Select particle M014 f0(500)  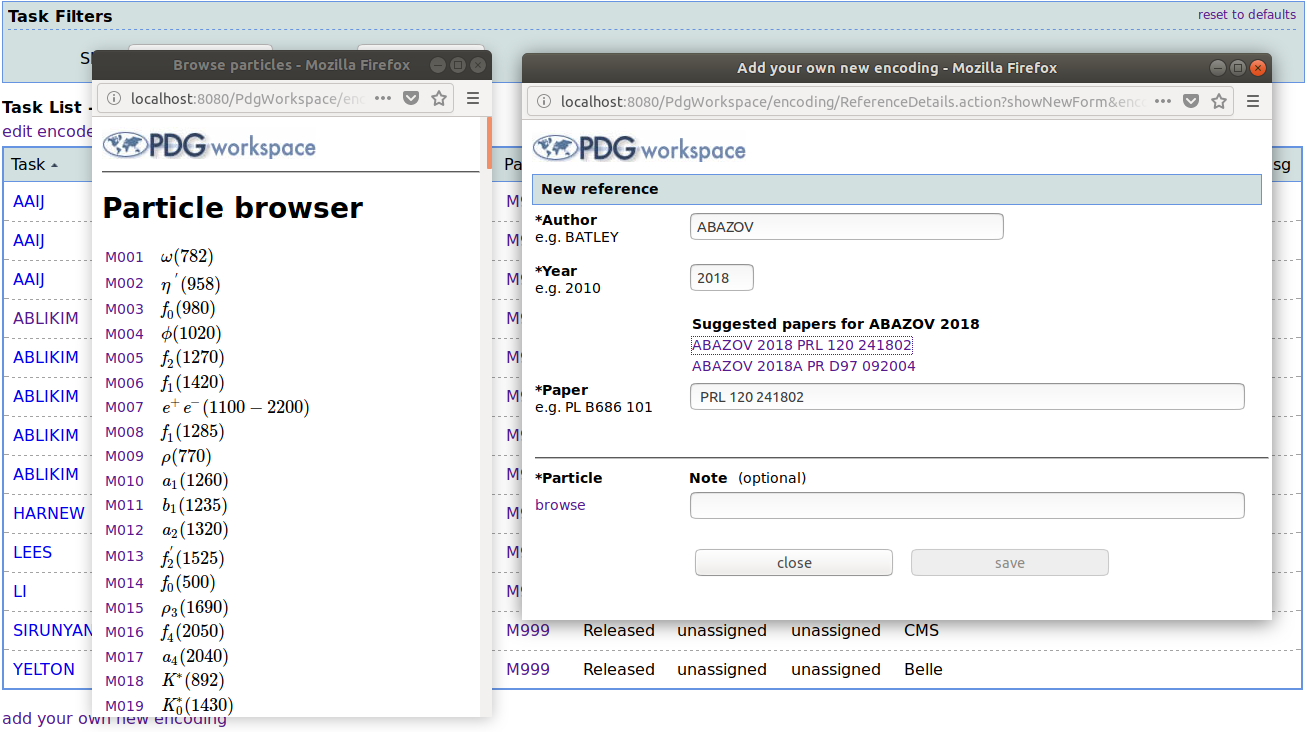tap(125, 583)
